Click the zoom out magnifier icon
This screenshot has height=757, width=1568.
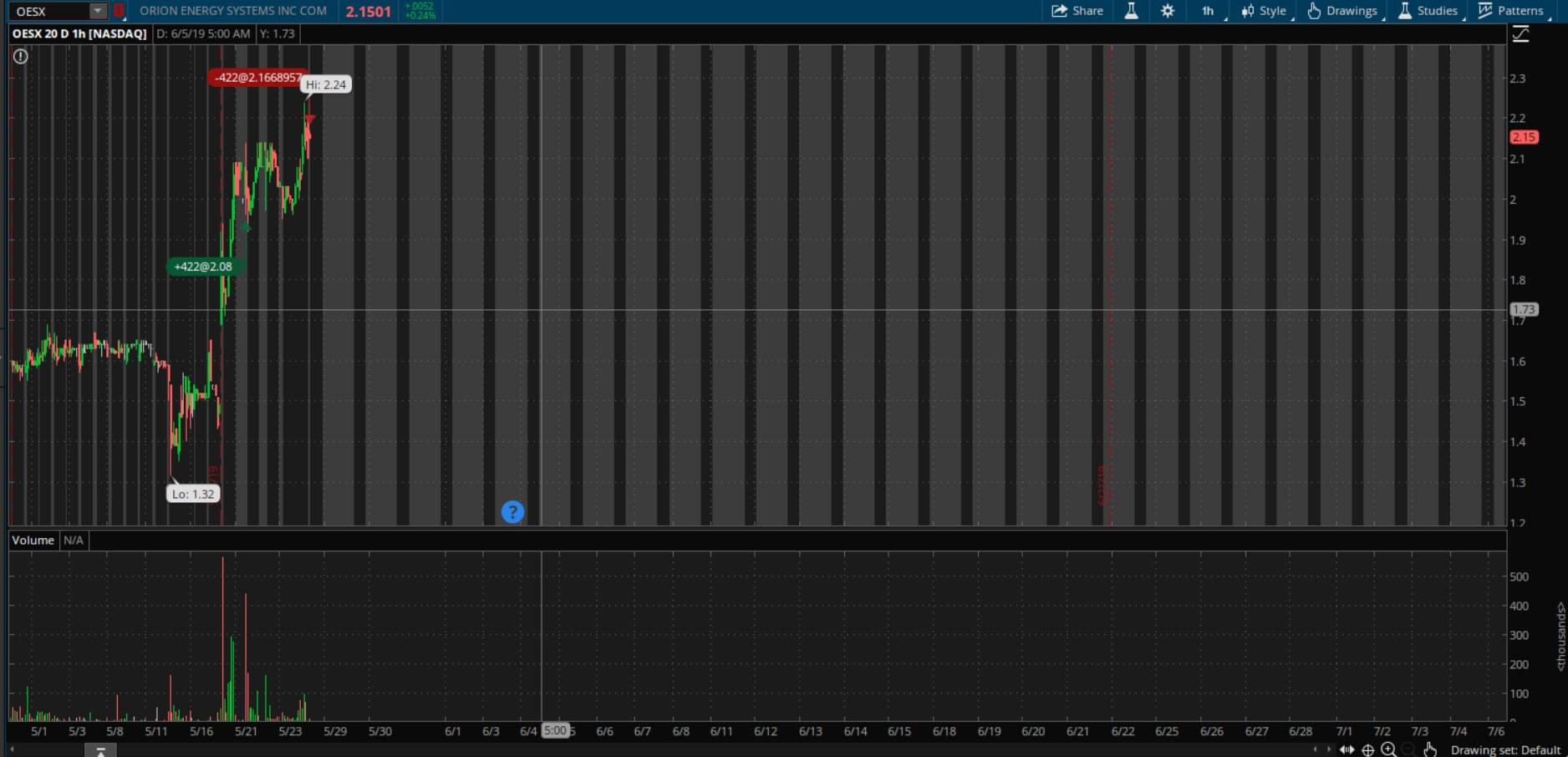pyautogui.click(x=1408, y=749)
